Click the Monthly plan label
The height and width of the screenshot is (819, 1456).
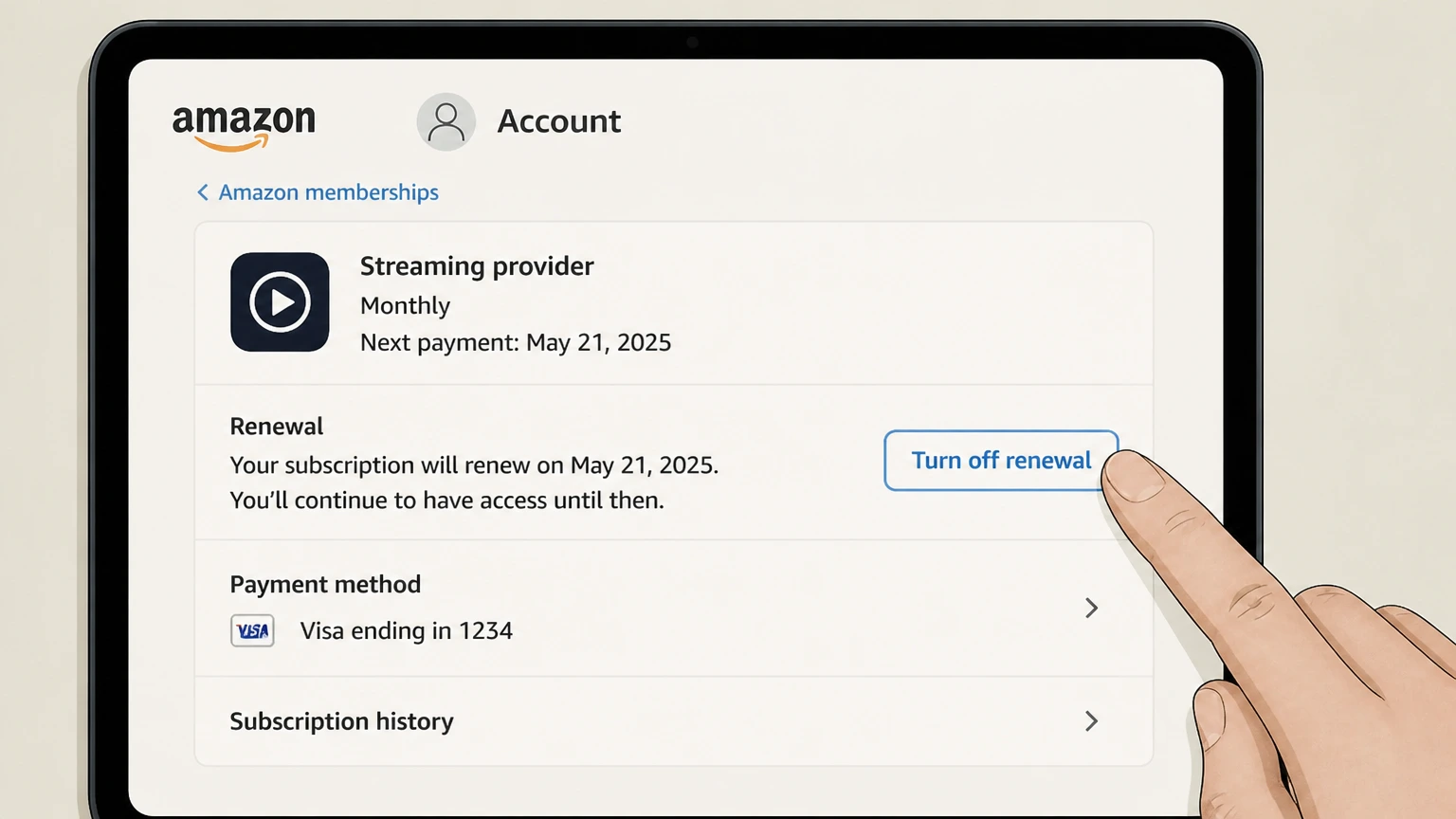click(x=405, y=306)
